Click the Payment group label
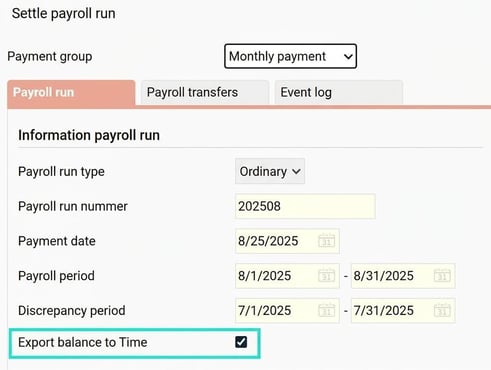 pos(50,56)
